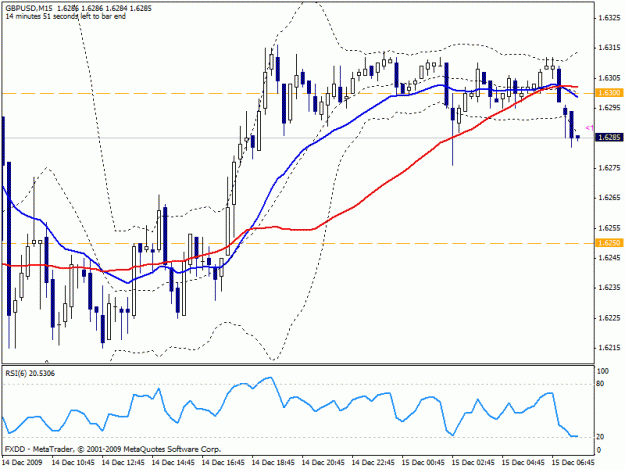This screenshot has width=625, height=469.
Task: Click the RSI(6) 20.5306 indicator label
Action: tap(30, 373)
